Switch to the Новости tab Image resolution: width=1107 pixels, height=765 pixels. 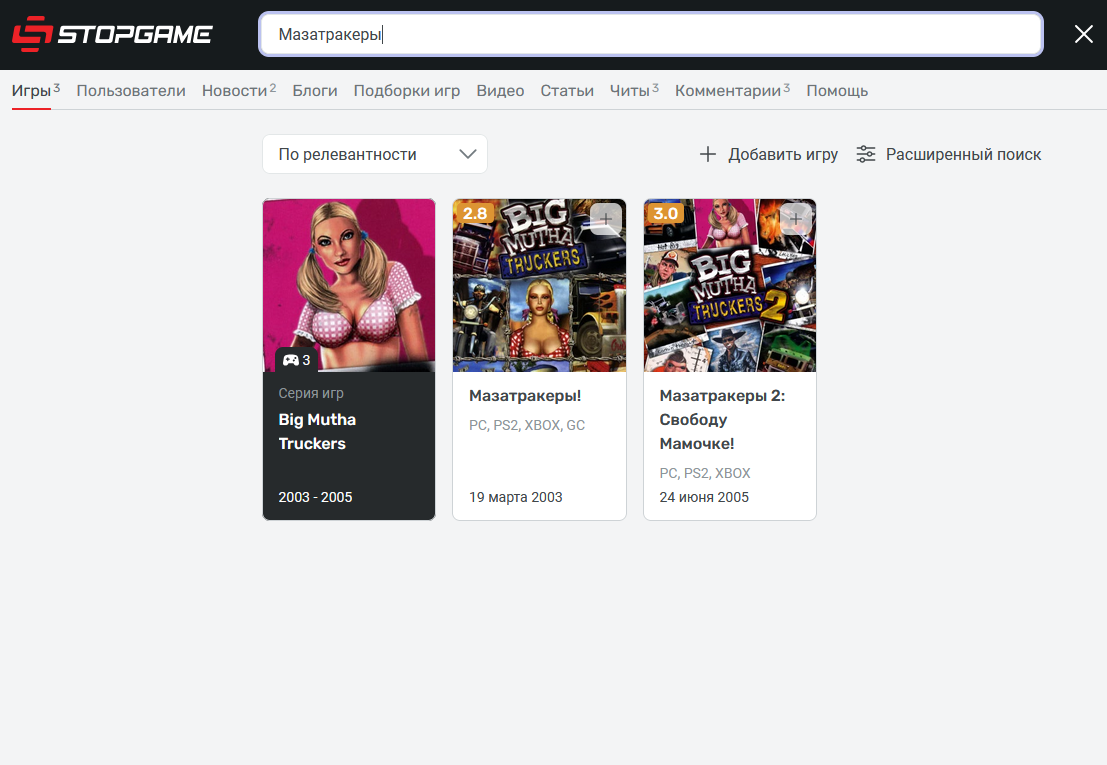point(234,91)
